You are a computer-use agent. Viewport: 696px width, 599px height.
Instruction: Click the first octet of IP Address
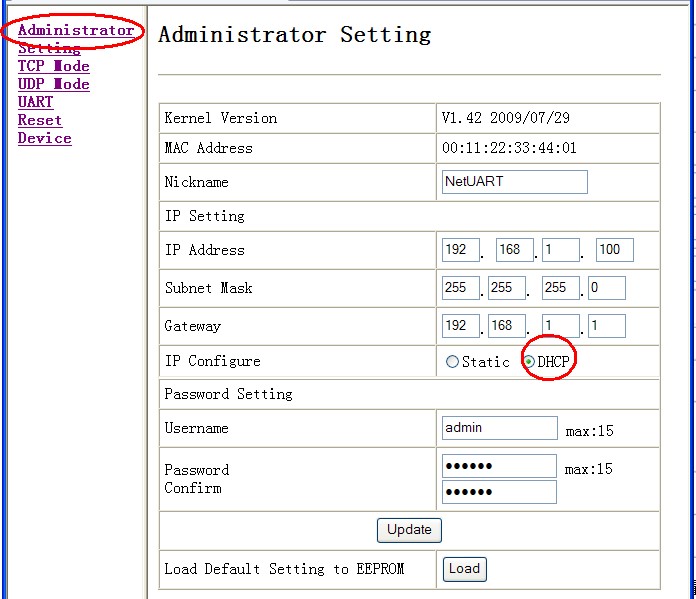[461, 250]
